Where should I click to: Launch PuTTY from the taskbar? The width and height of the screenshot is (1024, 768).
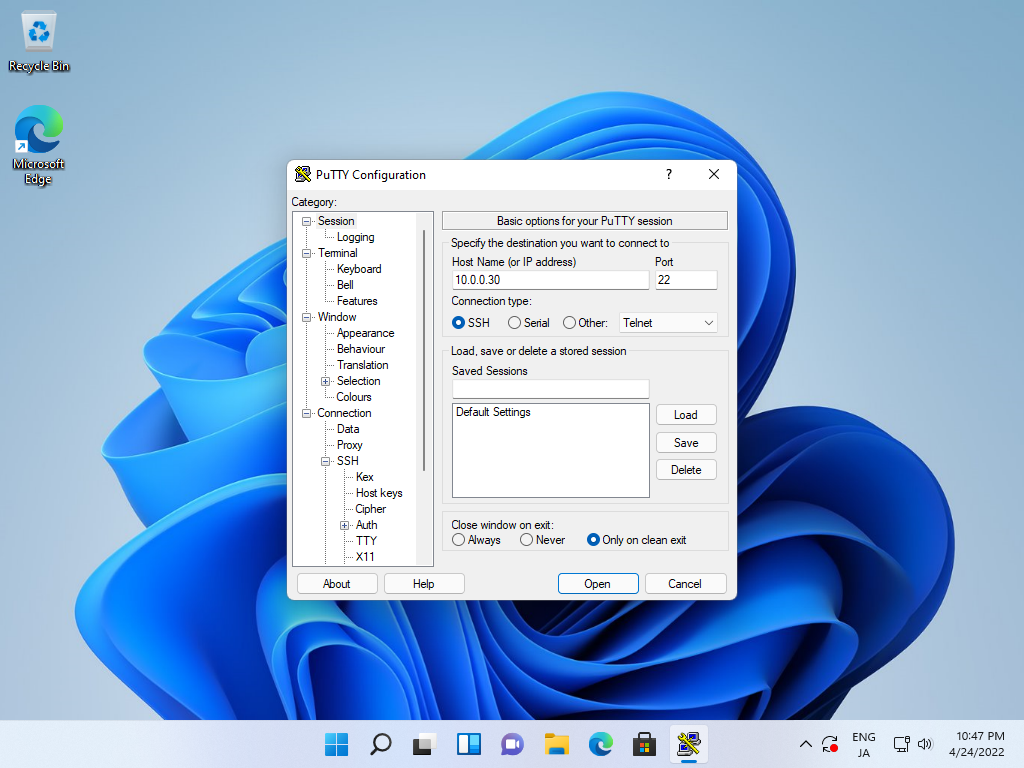pyautogui.click(x=688, y=744)
